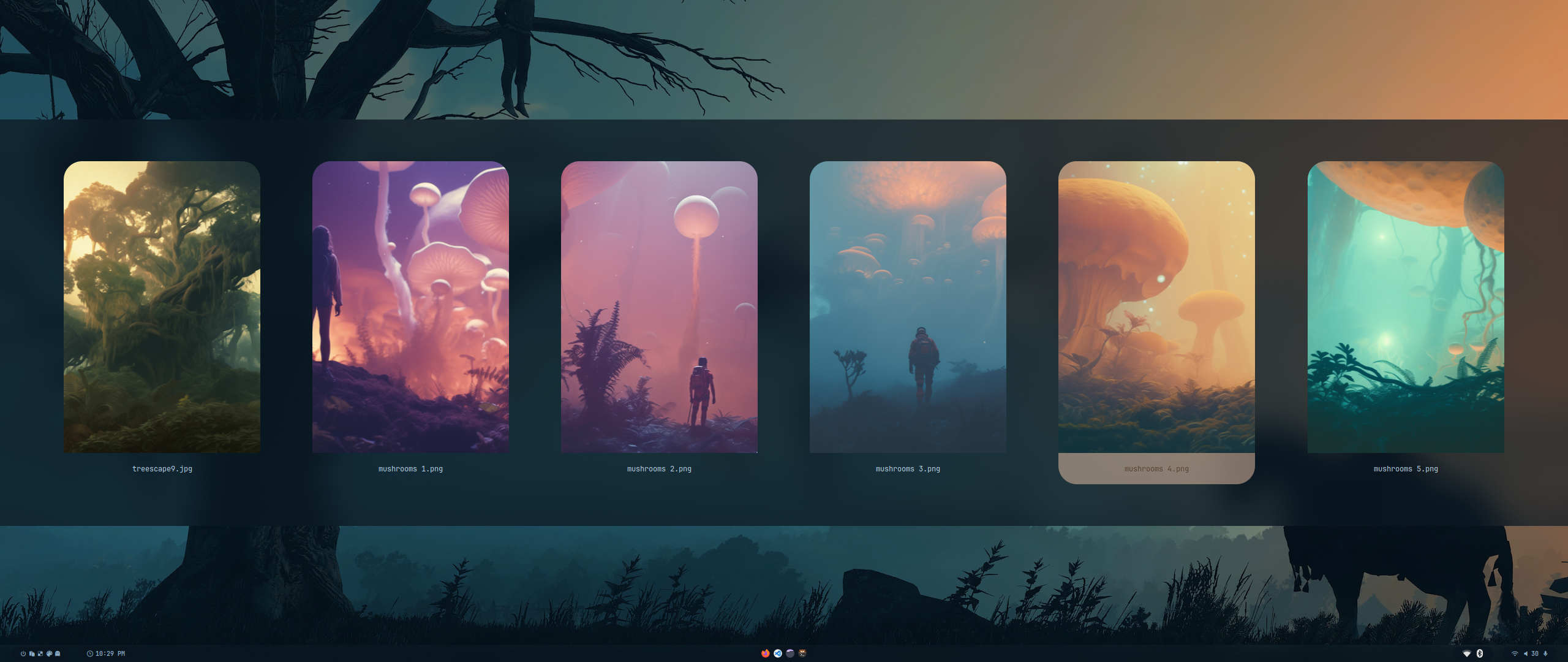This screenshot has width=1568, height=662.
Task: Click the ghost icon in the taskbar
Action: (x=58, y=653)
